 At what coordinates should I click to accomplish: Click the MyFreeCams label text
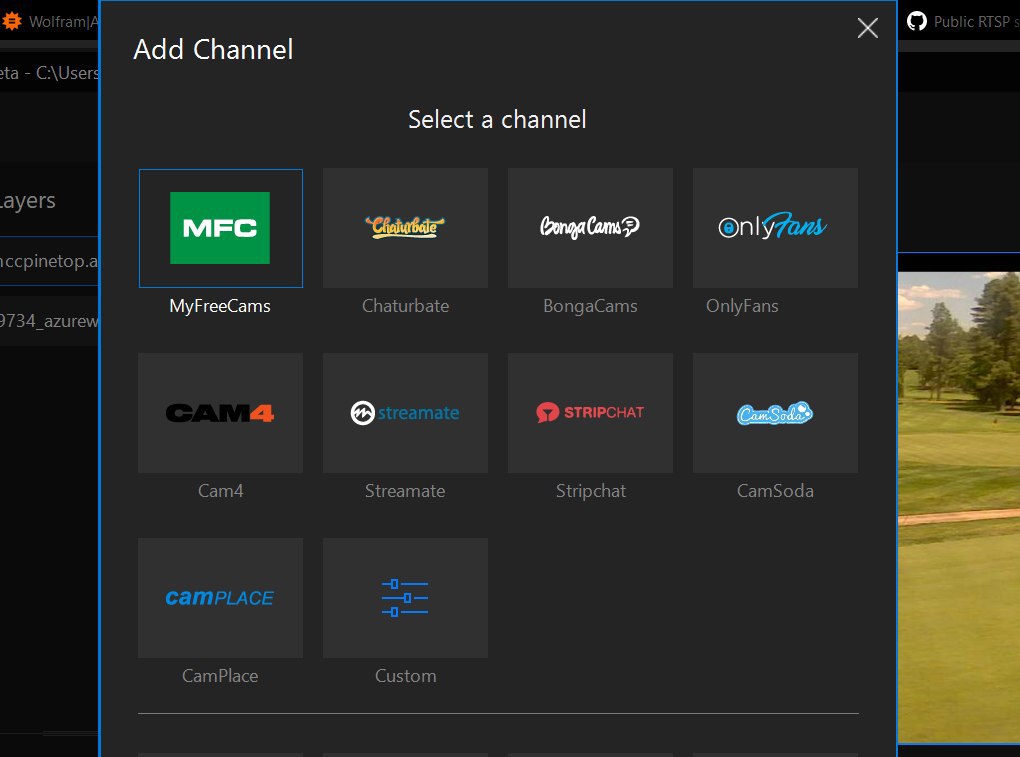point(220,306)
